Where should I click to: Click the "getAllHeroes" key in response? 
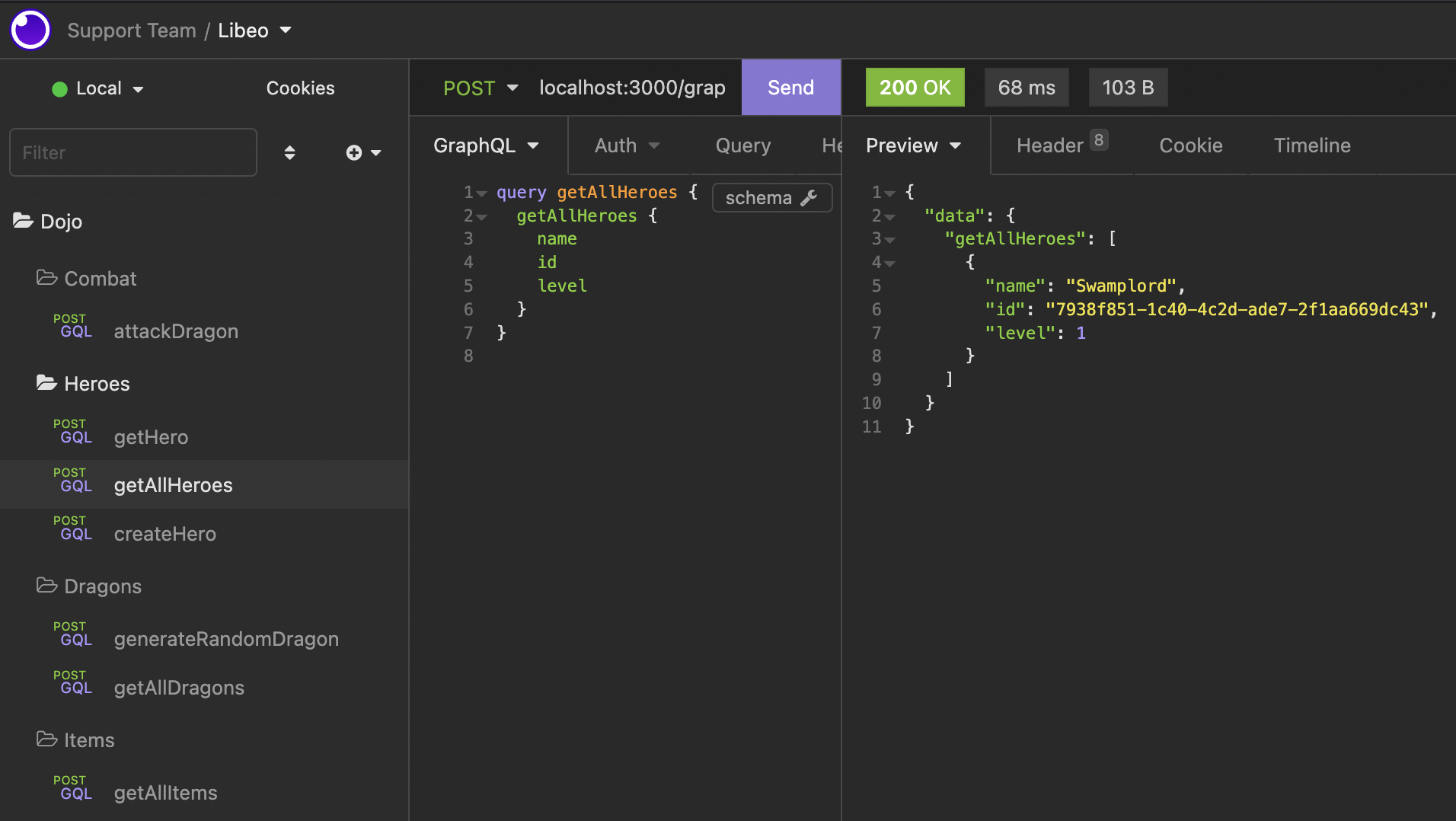[1014, 239]
